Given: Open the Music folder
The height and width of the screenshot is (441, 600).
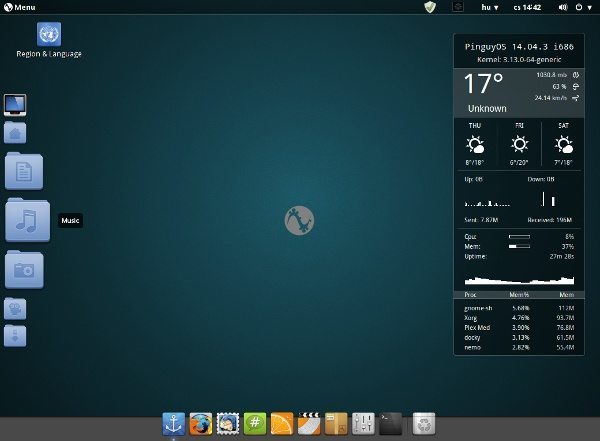Looking at the screenshot, I should click(x=27, y=220).
